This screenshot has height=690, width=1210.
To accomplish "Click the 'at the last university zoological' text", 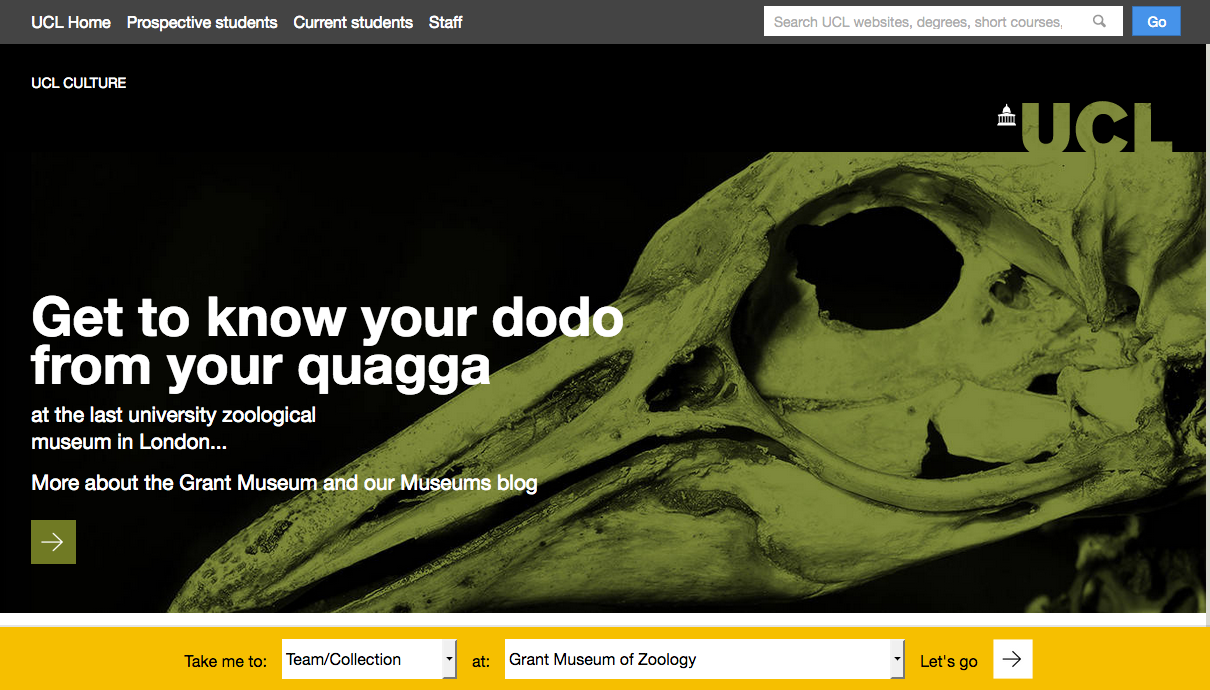I will tap(173, 414).
